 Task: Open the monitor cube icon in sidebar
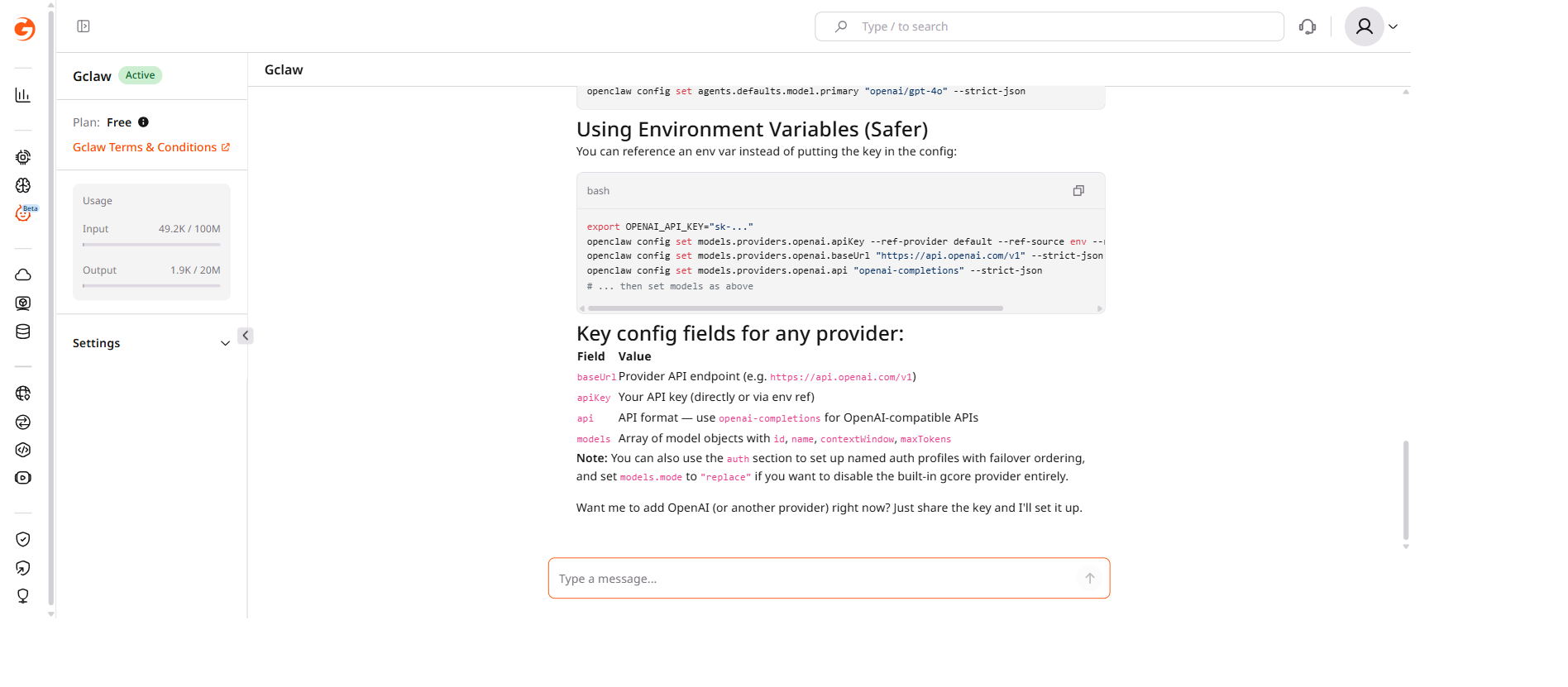(x=23, y=303)
